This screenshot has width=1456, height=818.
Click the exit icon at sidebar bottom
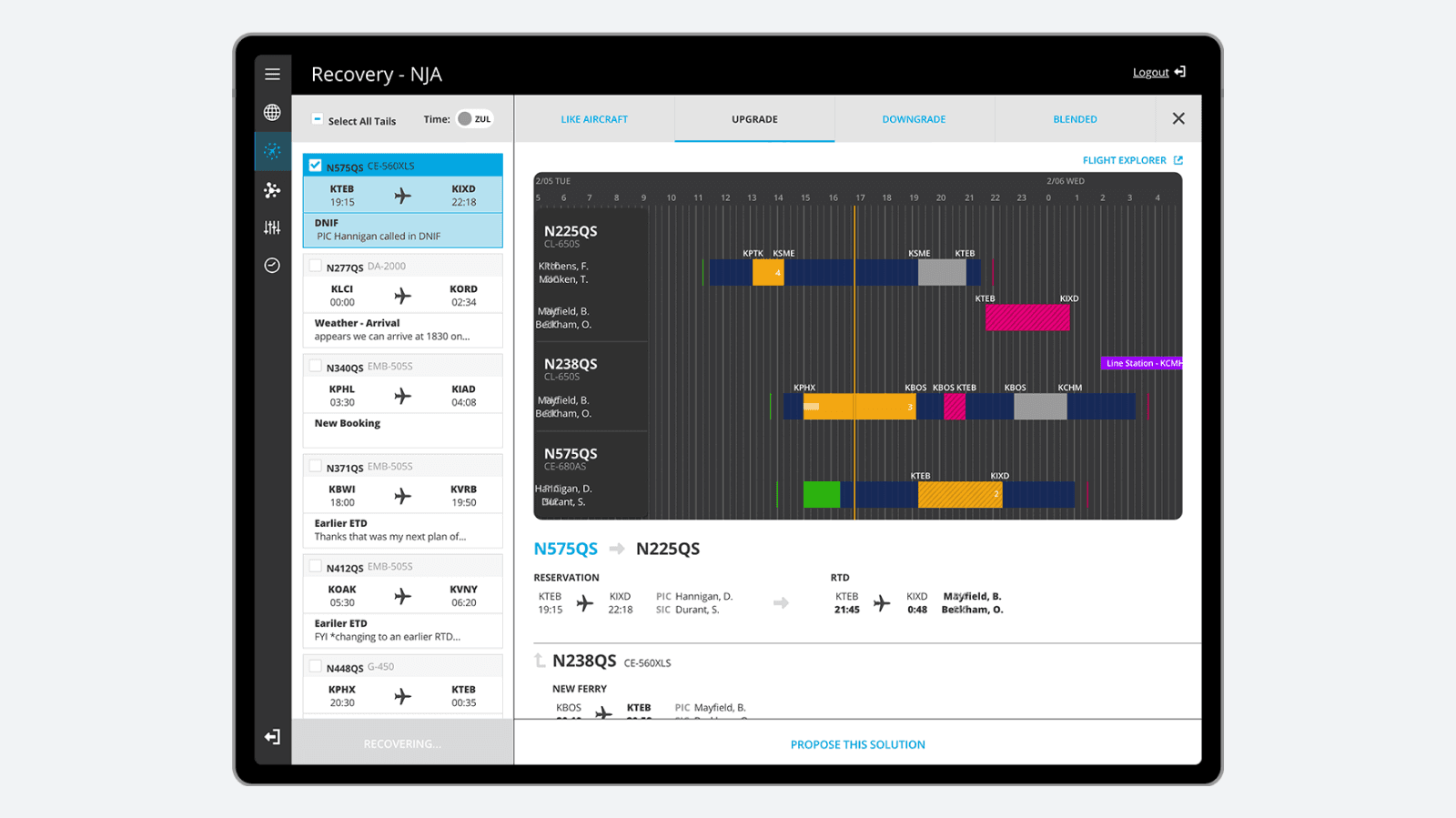tap(272, 737)
